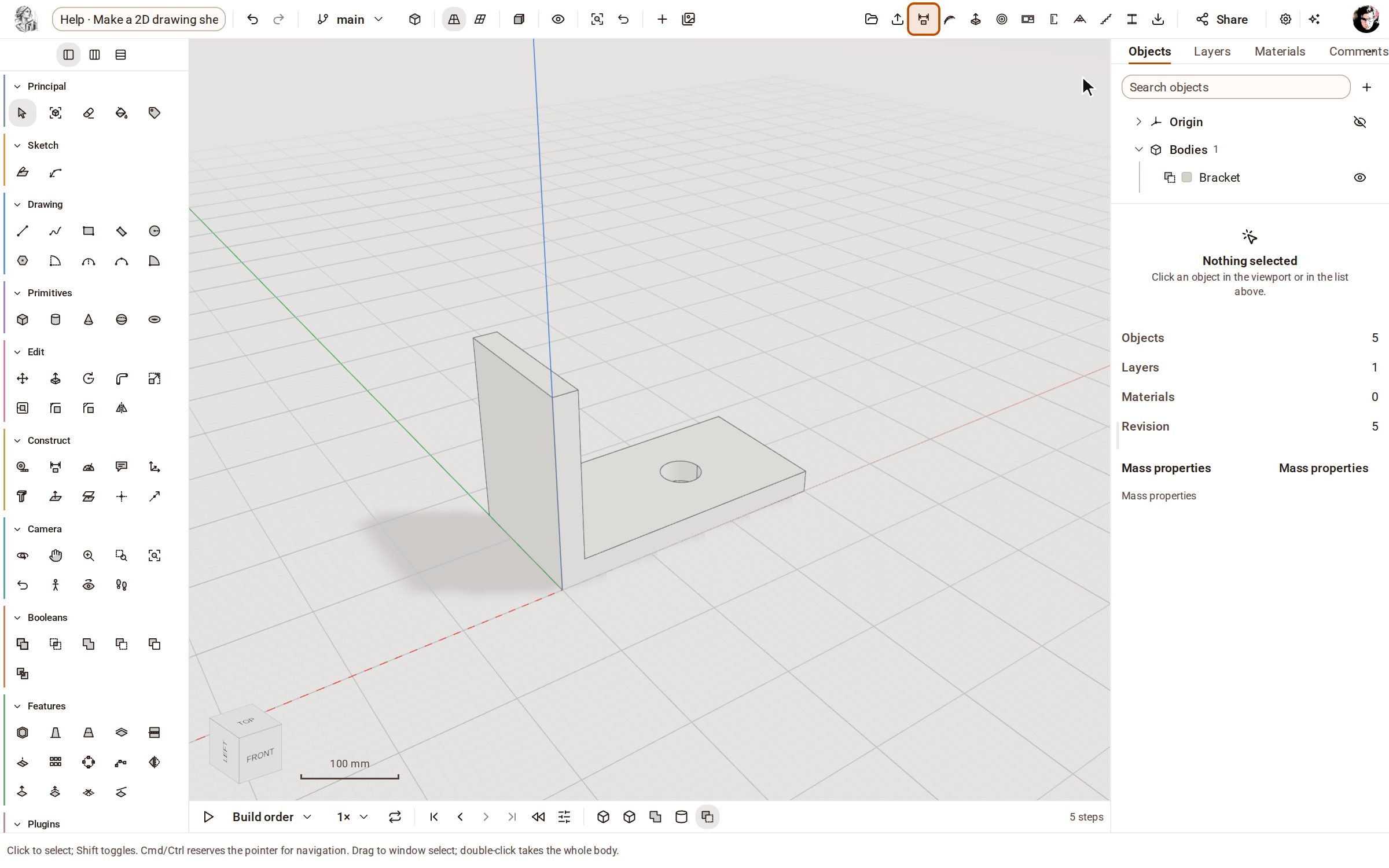This screenshot has width=1389, height=868.
Task: Toggle perspective view mode in top bar
Action: coord(454,19)
